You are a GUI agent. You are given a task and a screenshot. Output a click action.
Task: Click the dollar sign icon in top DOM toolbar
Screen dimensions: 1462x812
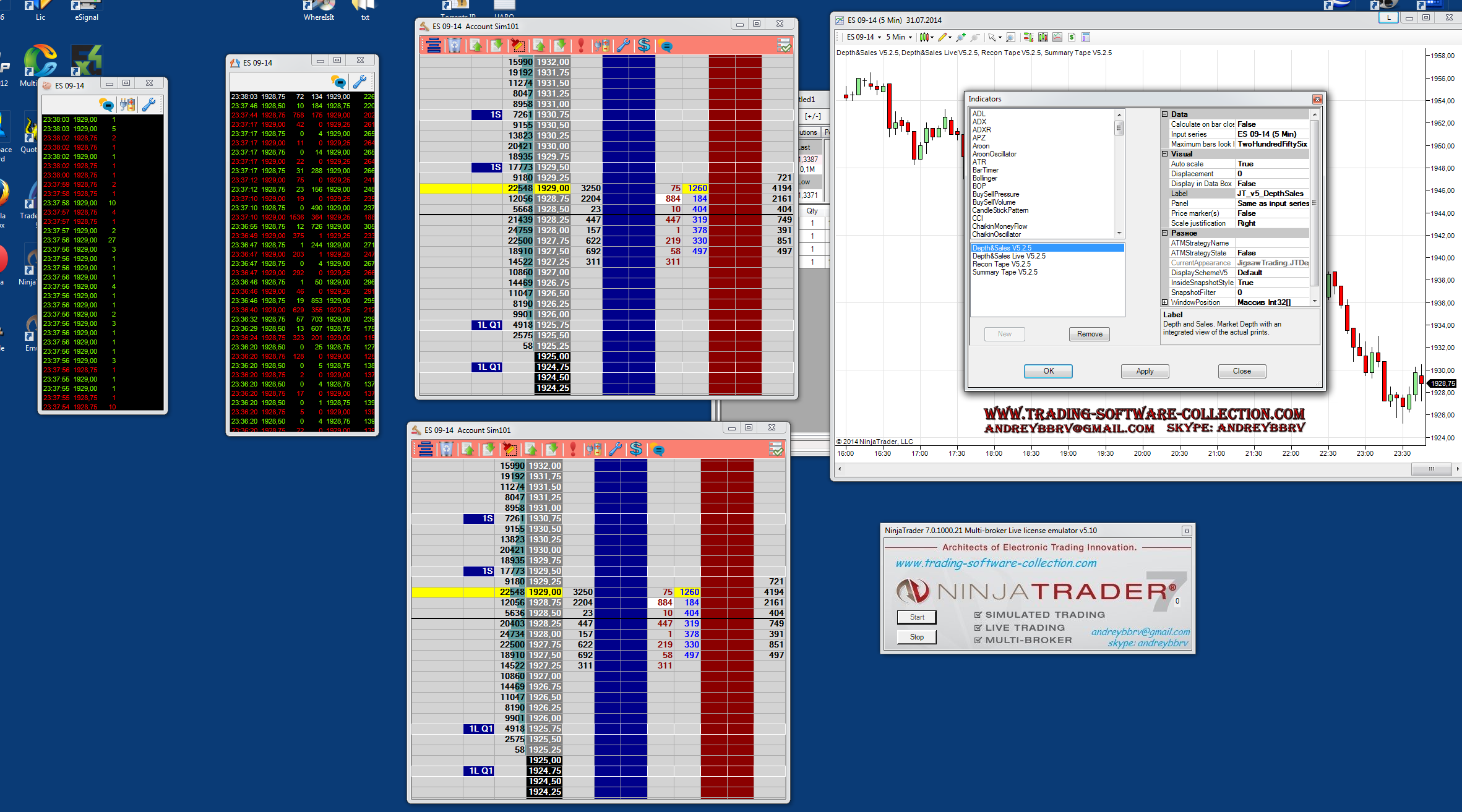click(x=644, y=45)
